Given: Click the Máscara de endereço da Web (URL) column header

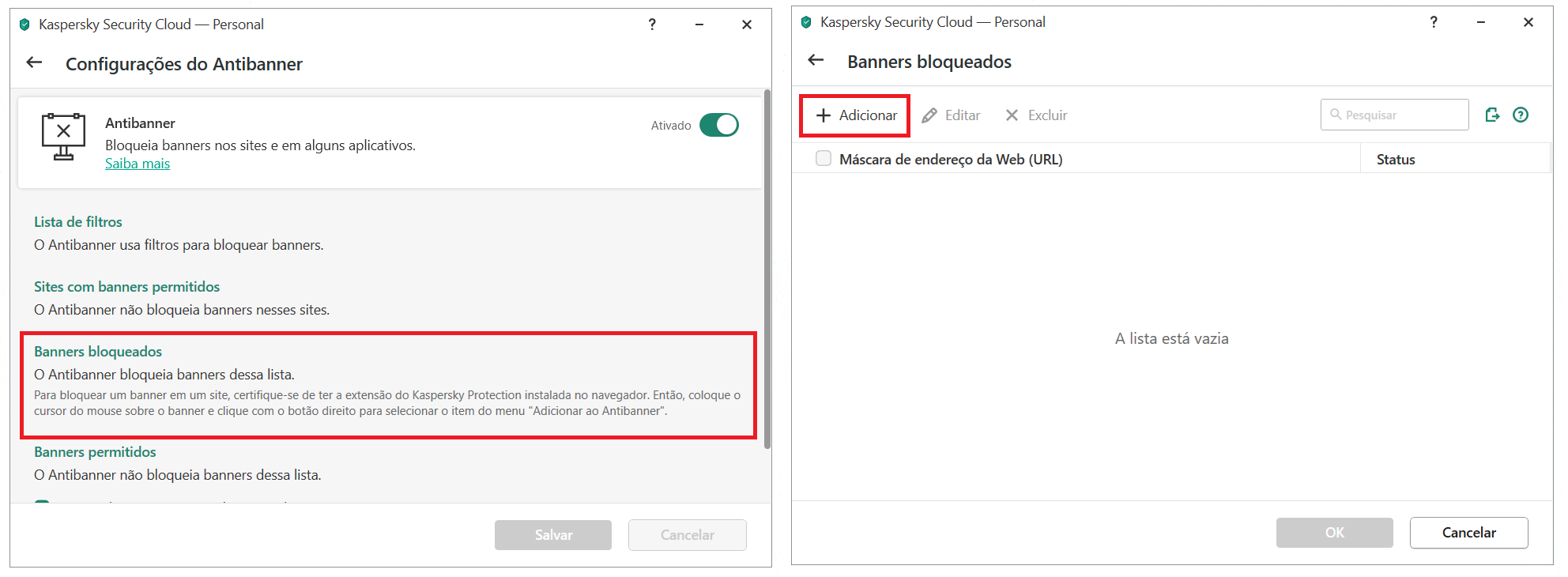Looking at the screenshot, I should [x=951, y=160].
